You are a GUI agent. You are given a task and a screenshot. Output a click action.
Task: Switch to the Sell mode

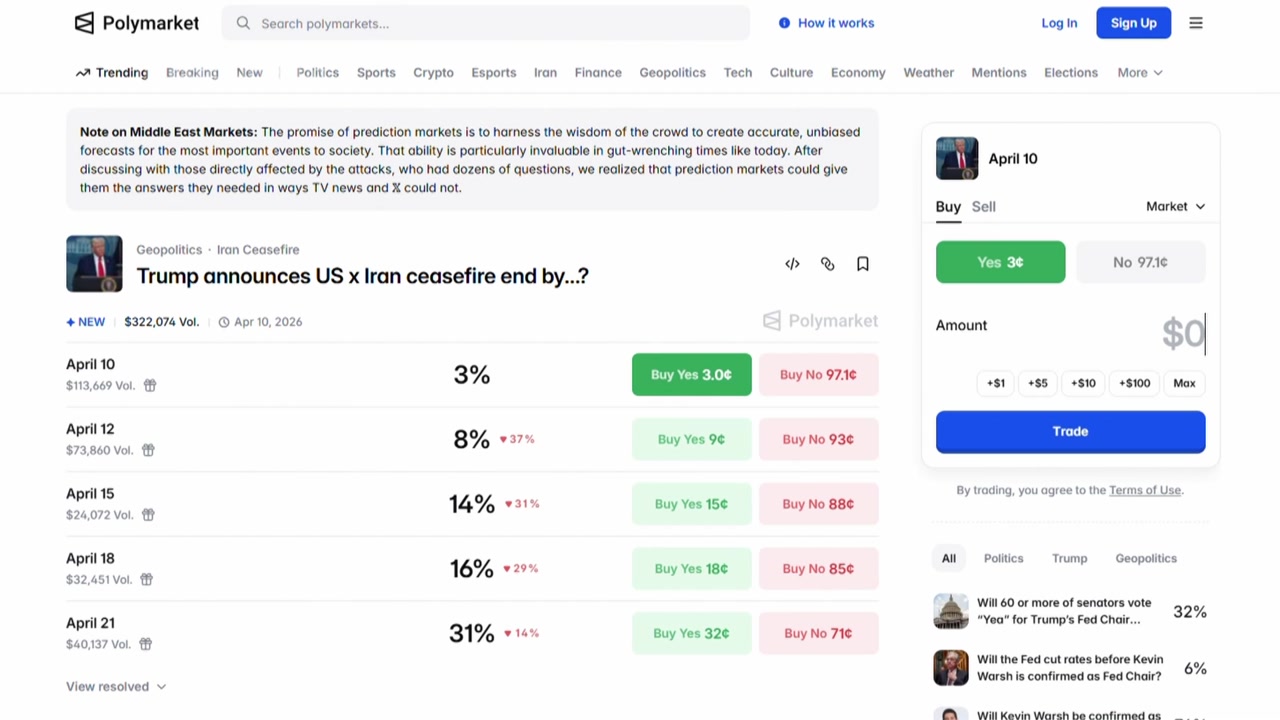[983, 206]
